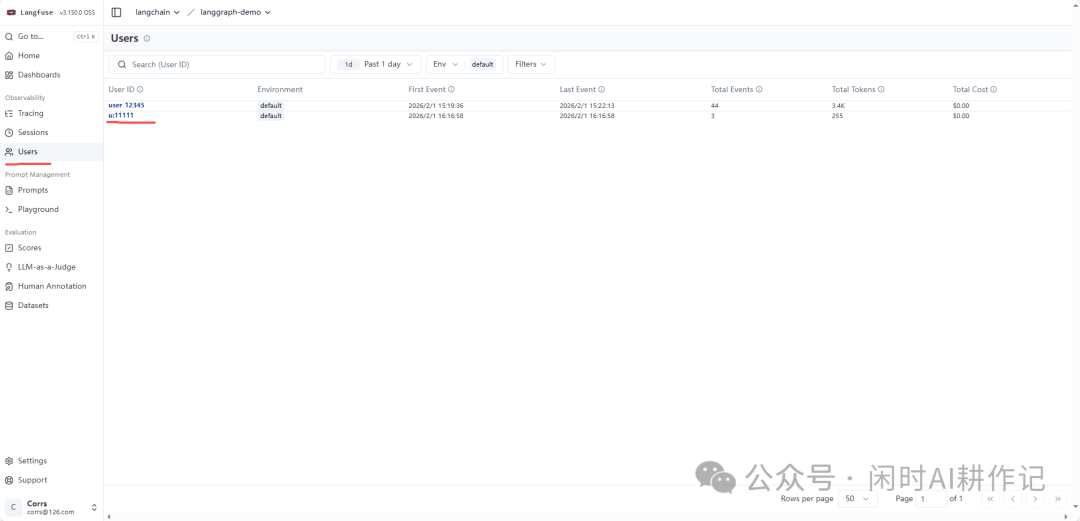Click the Playground terminal icon
The width and height of the screenshot is (1080, 521).
9,210
